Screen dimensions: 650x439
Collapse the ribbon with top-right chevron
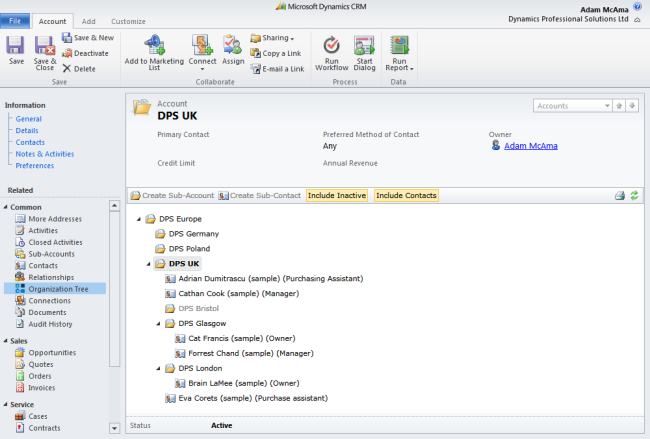[x=637, y=19]
